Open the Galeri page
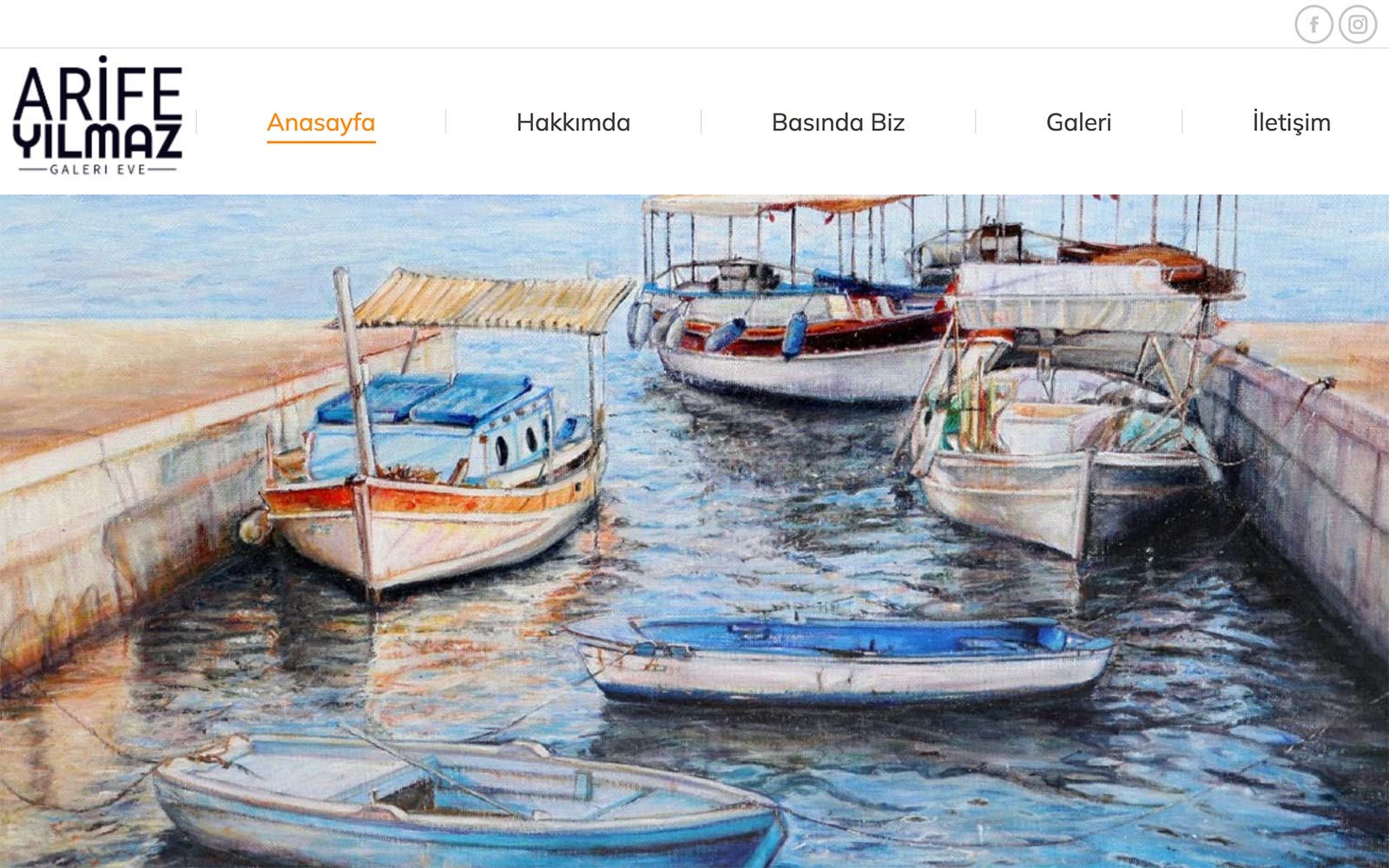The height and width of the screenshot is (868, 1389). (1078, 122)
